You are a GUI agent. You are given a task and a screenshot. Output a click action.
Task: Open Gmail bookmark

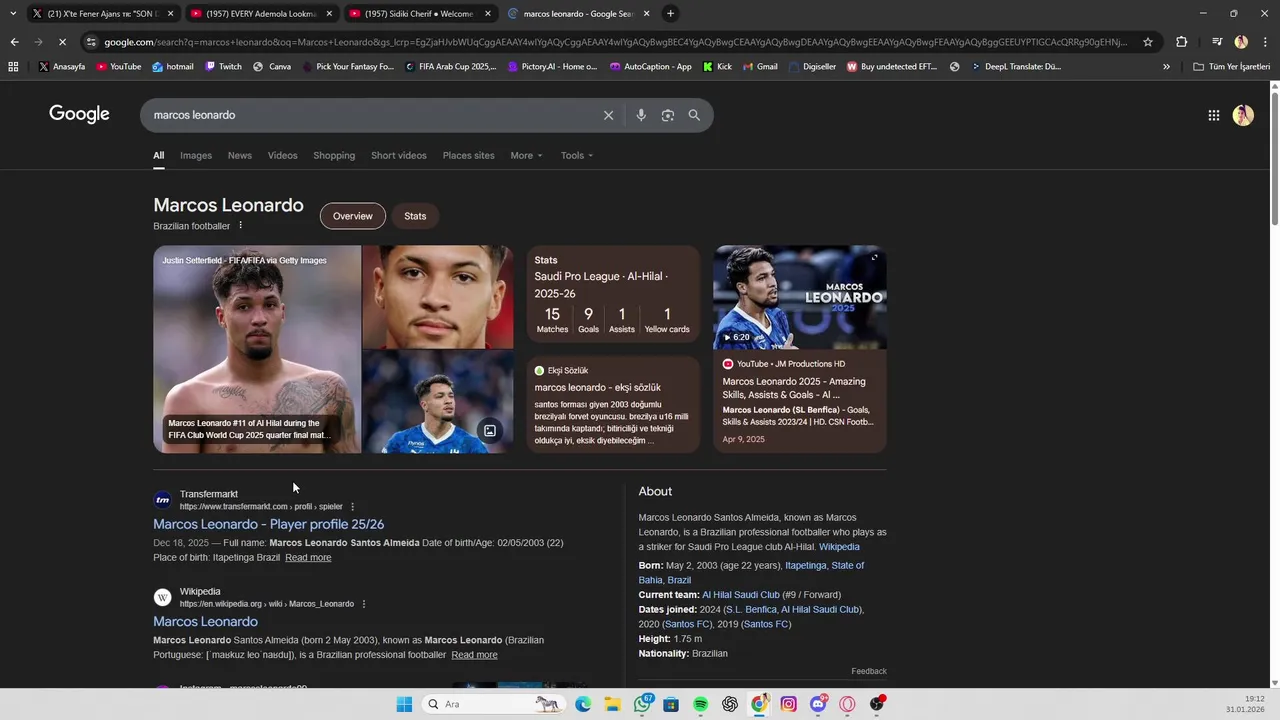759,67
